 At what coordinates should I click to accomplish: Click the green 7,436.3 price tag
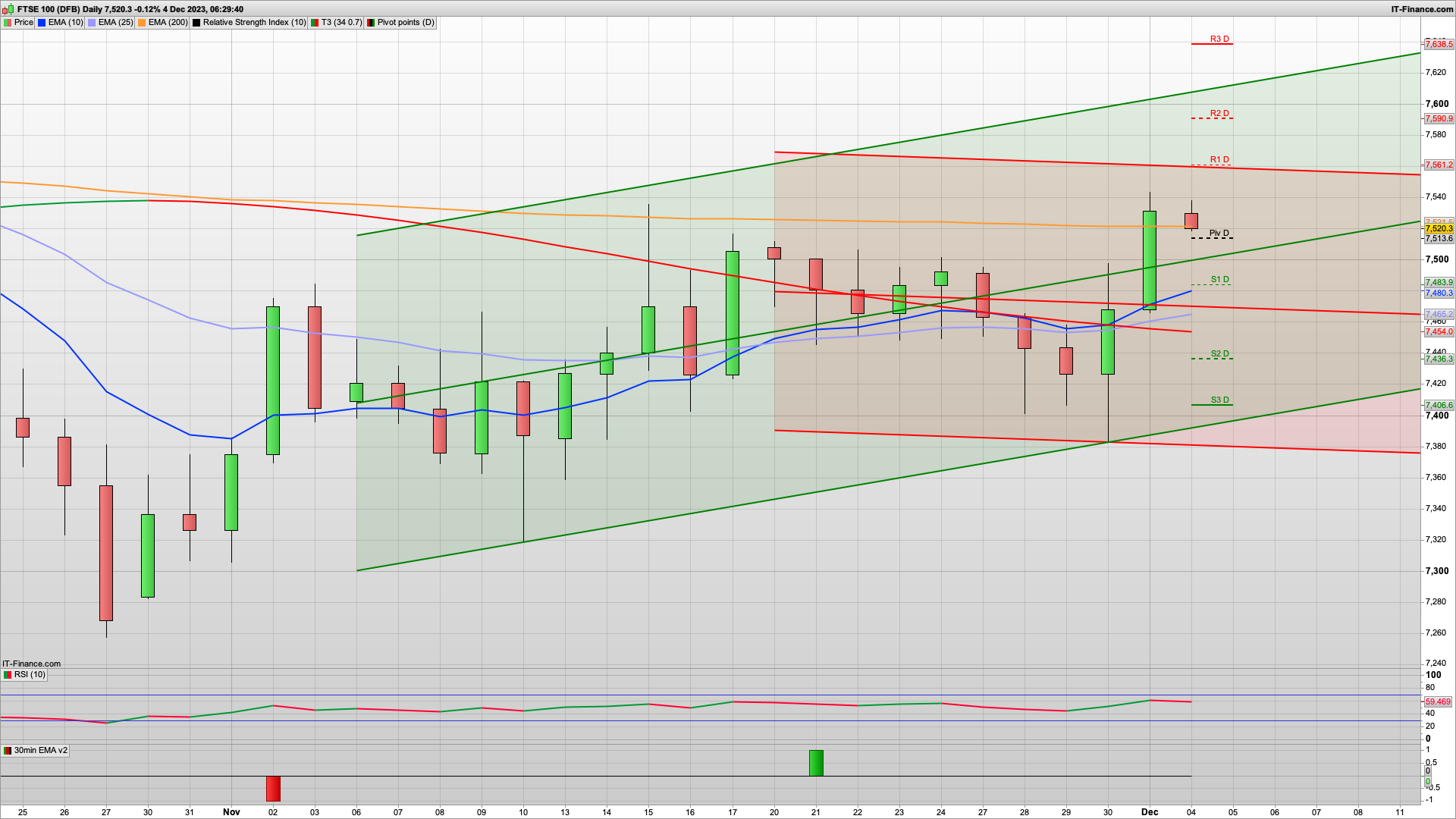click(1439, 359)
